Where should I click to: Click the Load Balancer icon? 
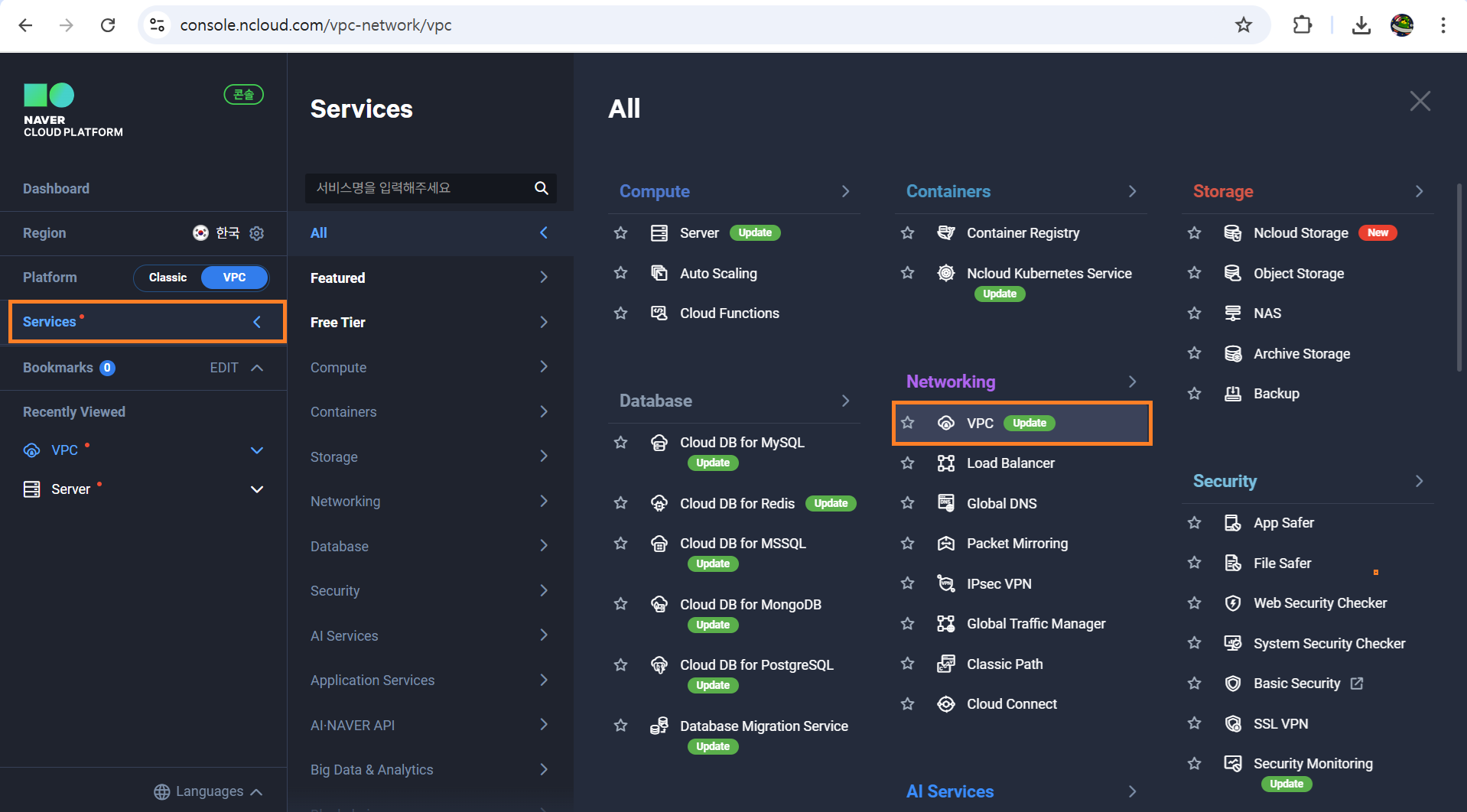(x=946, y=463)
